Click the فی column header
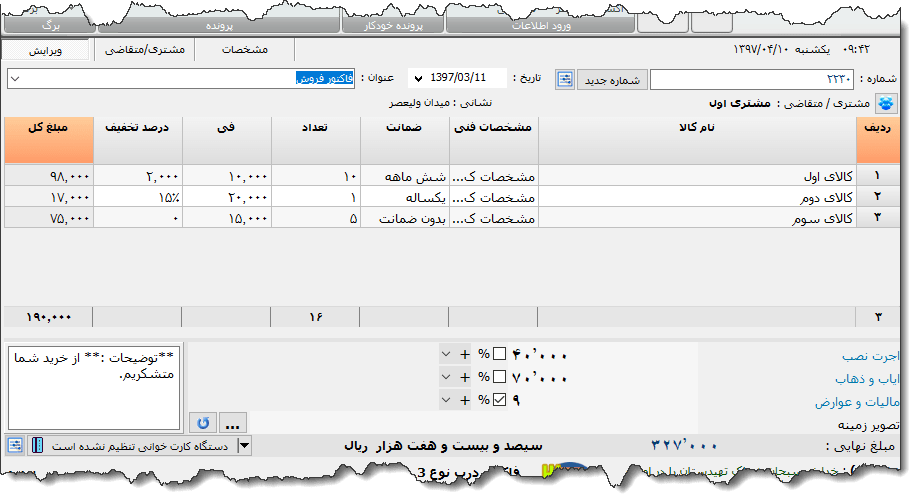The width and height of the screenshot is (910, 494). coord(227,140)
